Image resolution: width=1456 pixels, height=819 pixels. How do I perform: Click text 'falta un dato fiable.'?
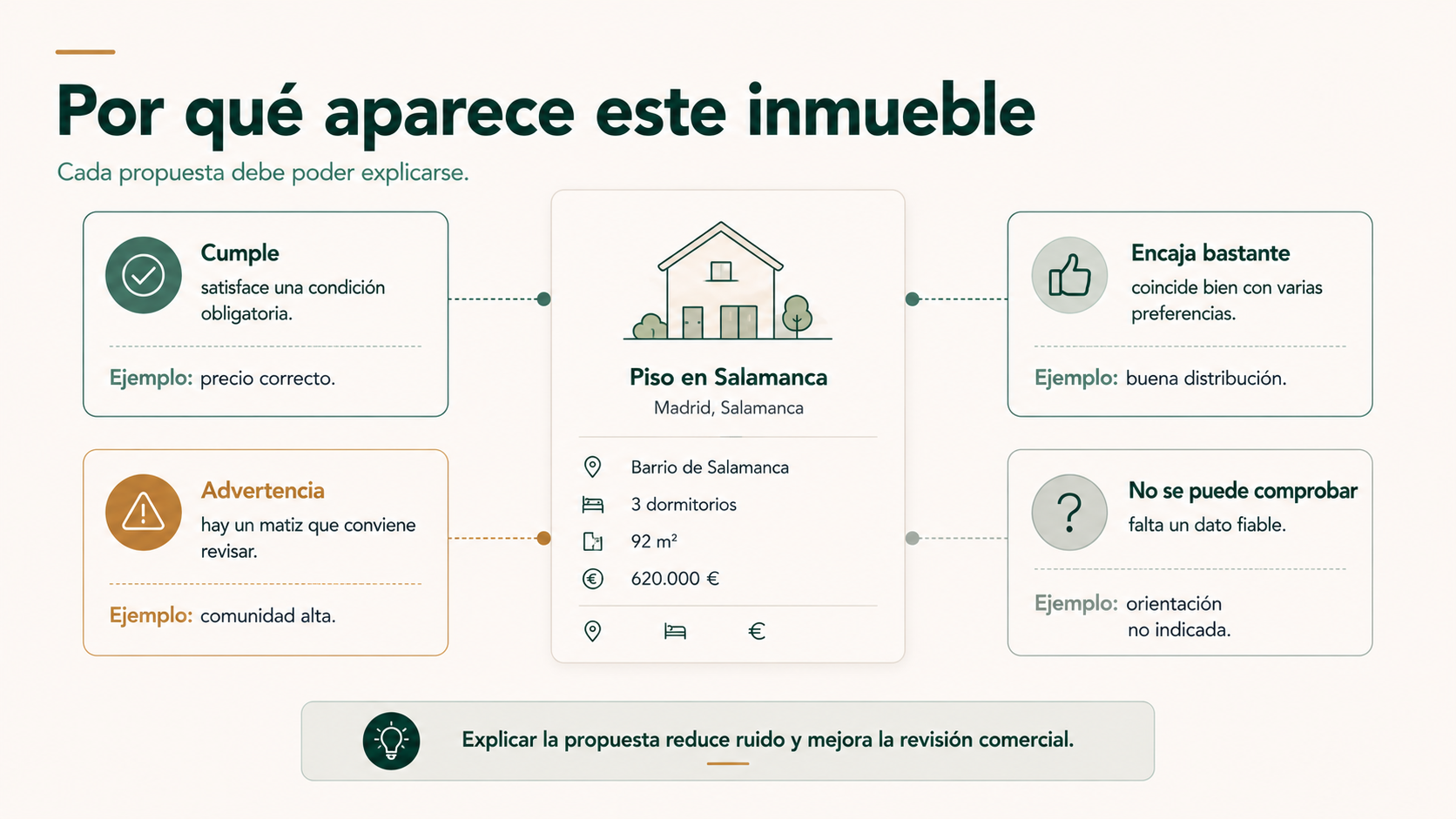coord(1207,525)
